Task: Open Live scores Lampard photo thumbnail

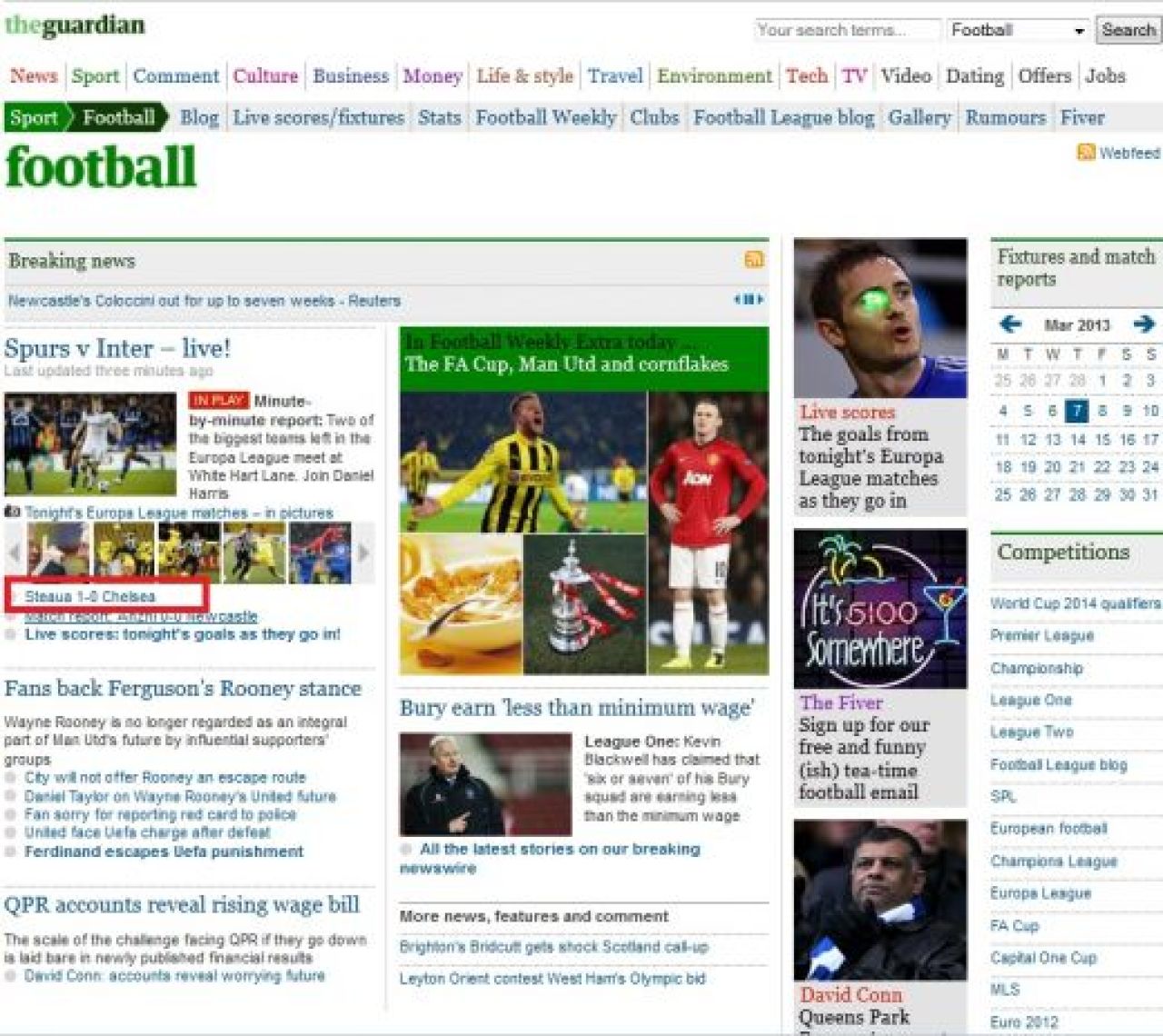Action: pyautogui.click(x=880, y=318)
